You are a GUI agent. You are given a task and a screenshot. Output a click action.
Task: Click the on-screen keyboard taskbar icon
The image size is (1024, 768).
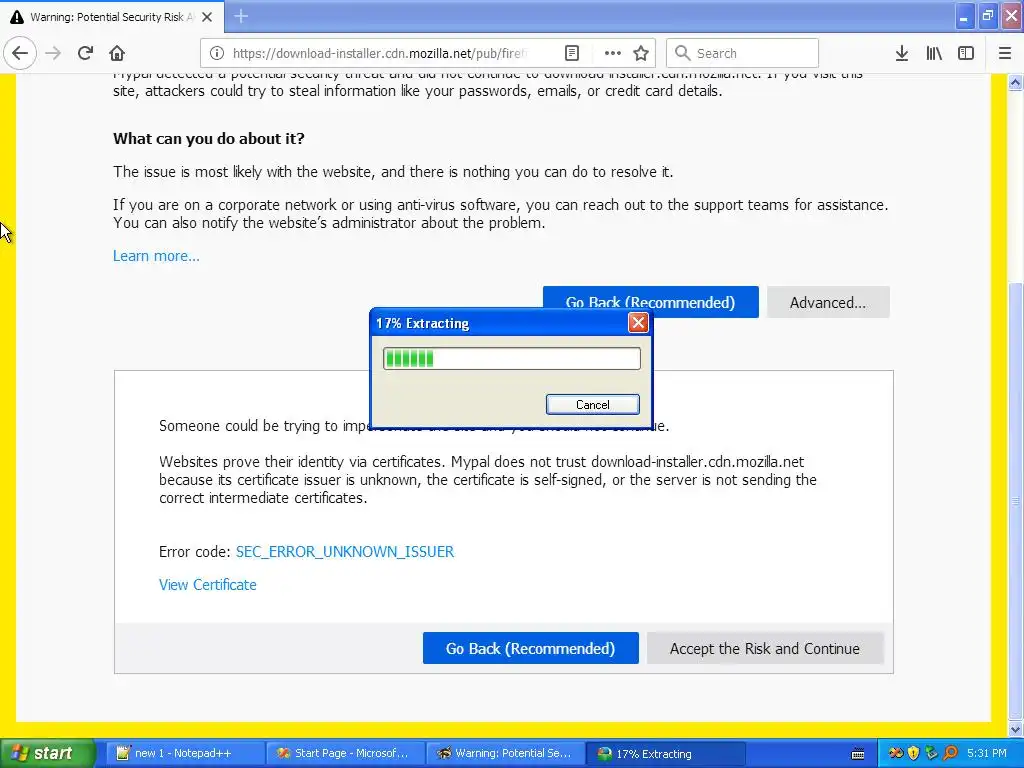[858, 754]
